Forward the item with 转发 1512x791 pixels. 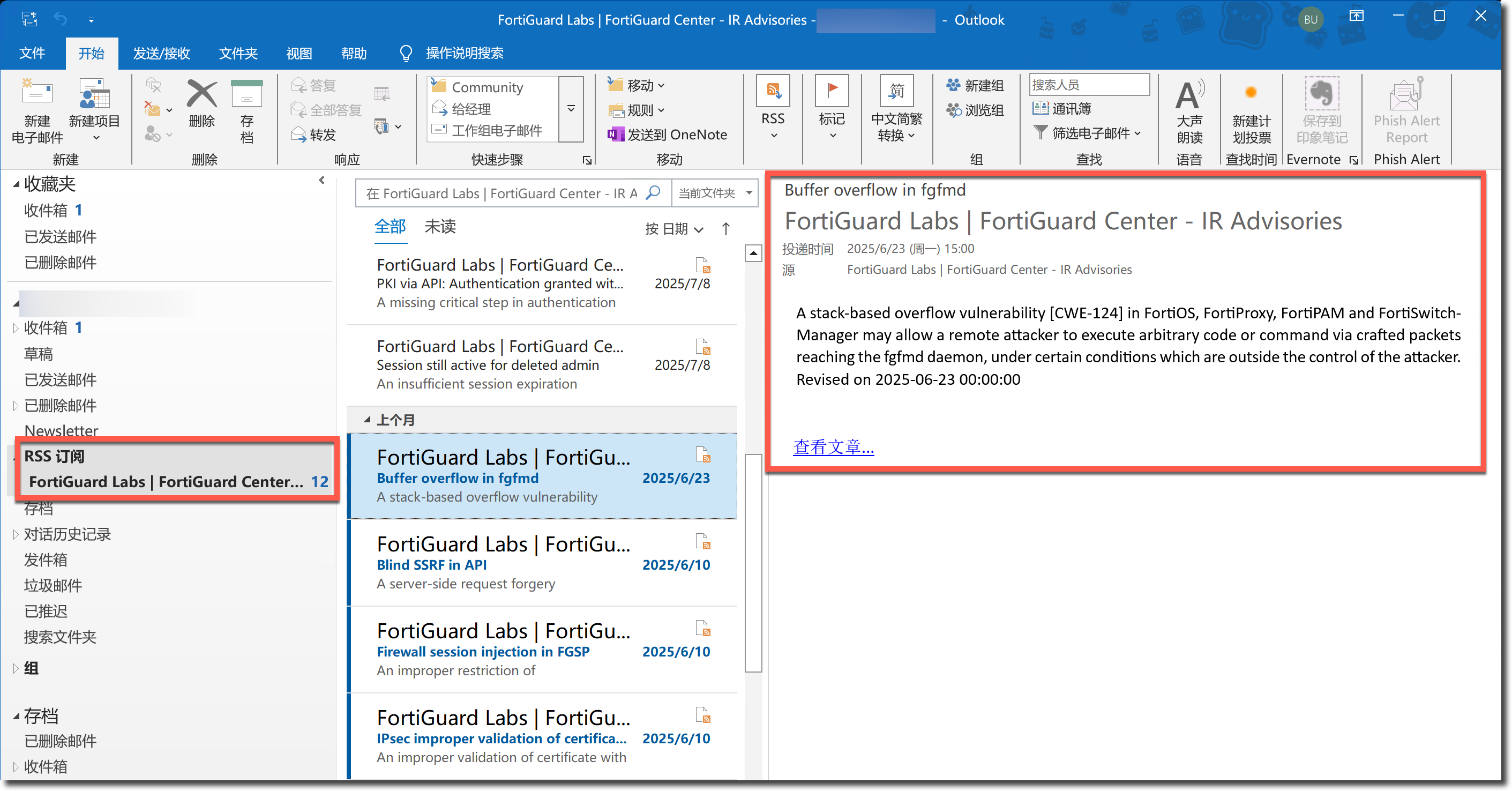[314, 135]
